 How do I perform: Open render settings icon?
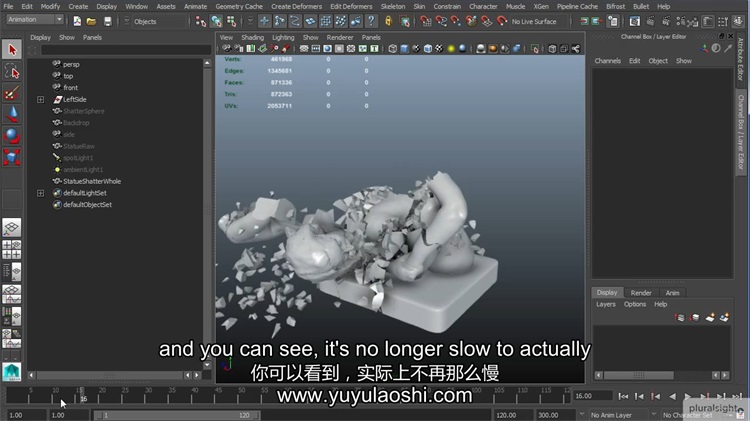coord(680,21)
